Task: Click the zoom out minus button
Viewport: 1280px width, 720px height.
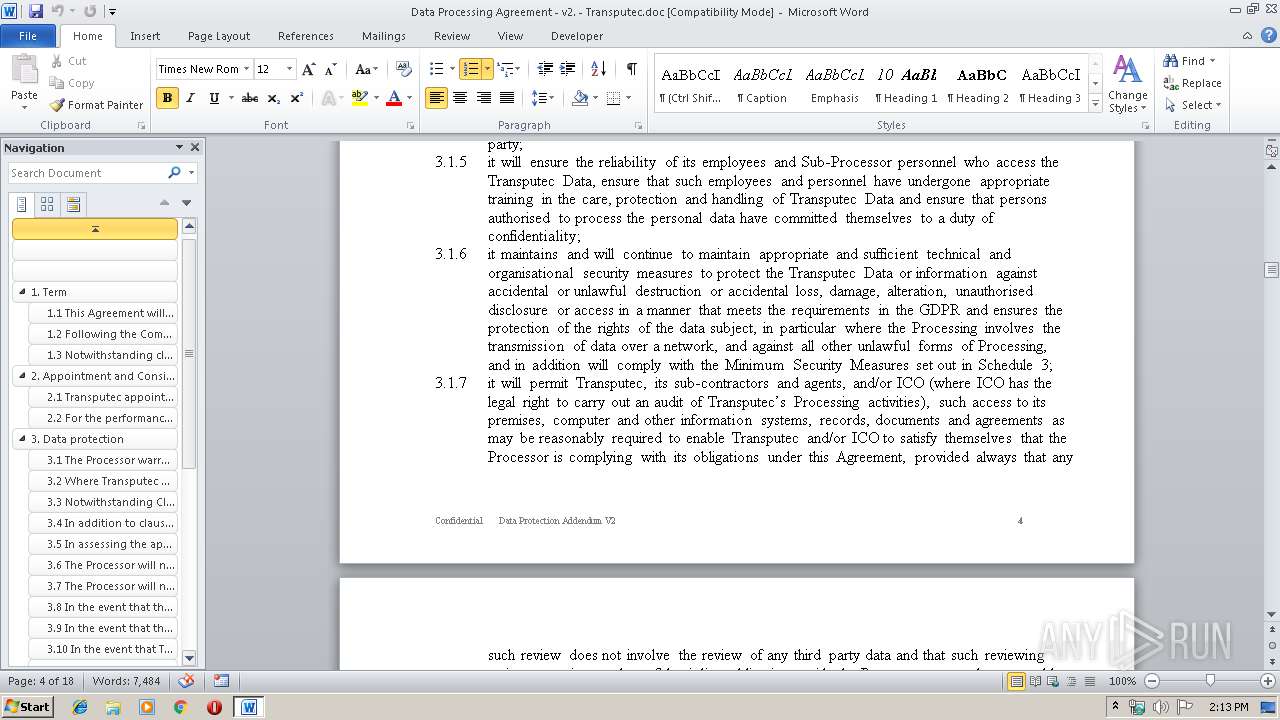Action: pyautogui.click(x=1152, y=681)
